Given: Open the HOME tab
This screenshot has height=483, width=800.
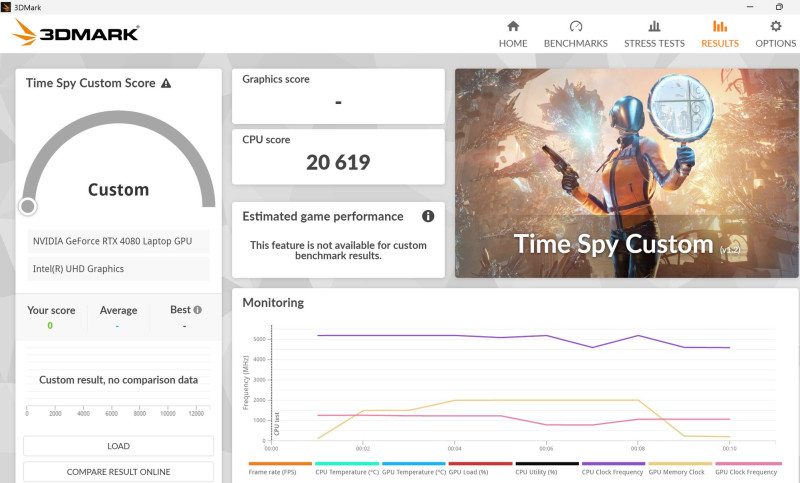Looking at the screenshot, I should point(513,35).
